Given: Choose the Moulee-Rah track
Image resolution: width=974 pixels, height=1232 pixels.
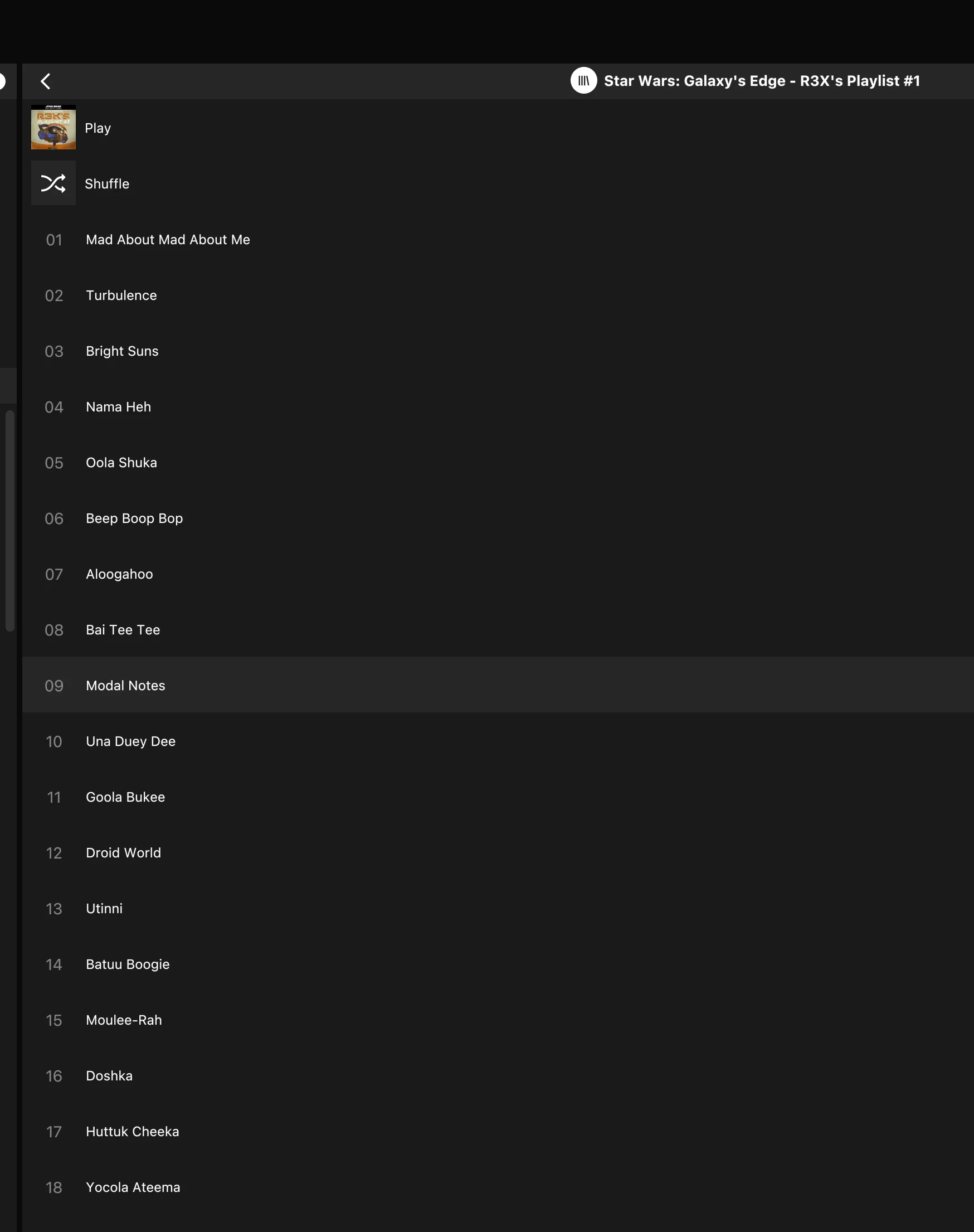Looking at the screenshot, I should pyautogui.click(x=124, y=1020).
